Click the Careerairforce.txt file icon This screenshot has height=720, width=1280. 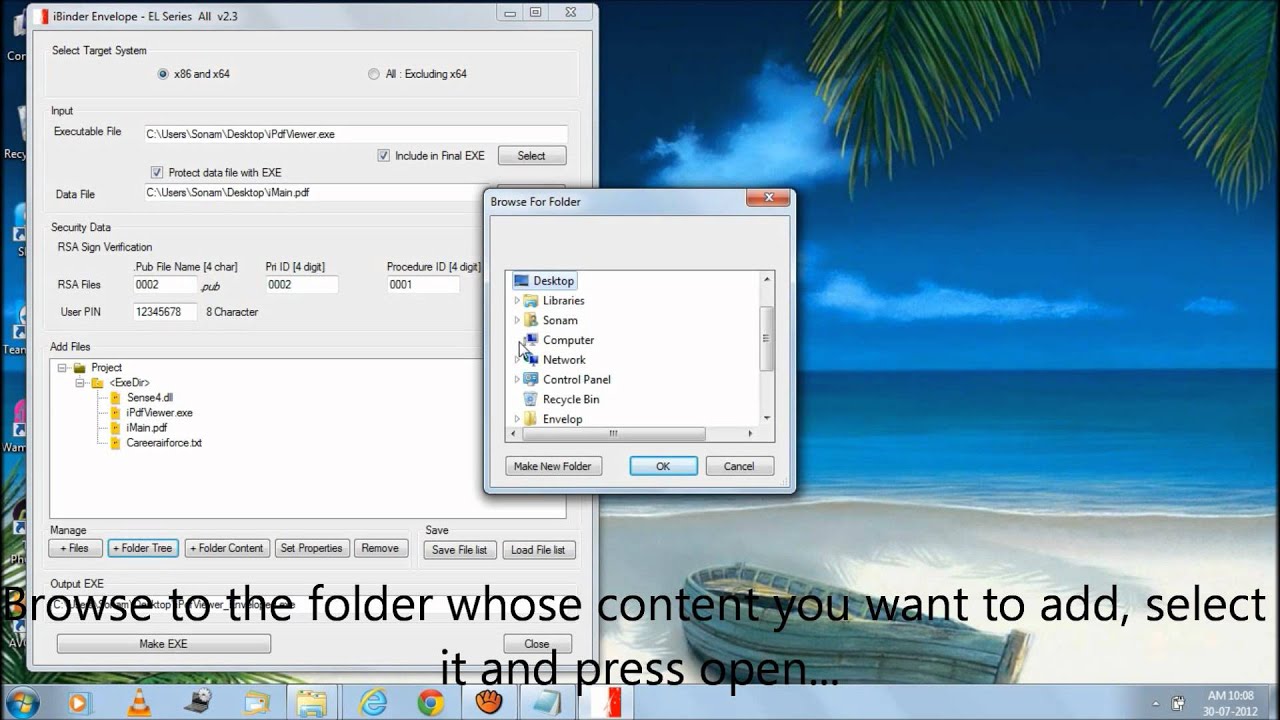(x=115, y=442)
